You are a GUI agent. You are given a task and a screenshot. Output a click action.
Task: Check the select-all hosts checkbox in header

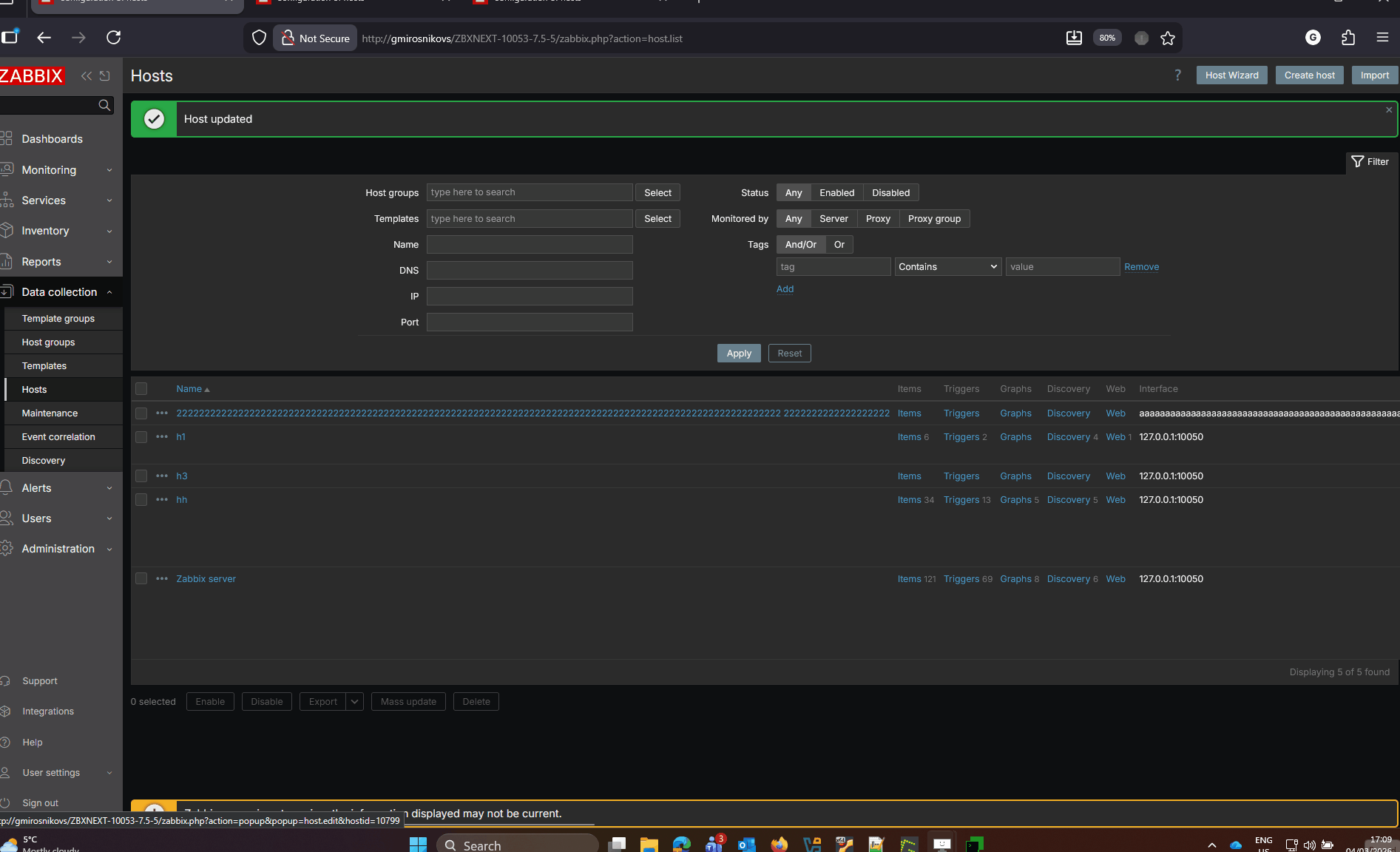click(141, 389)
